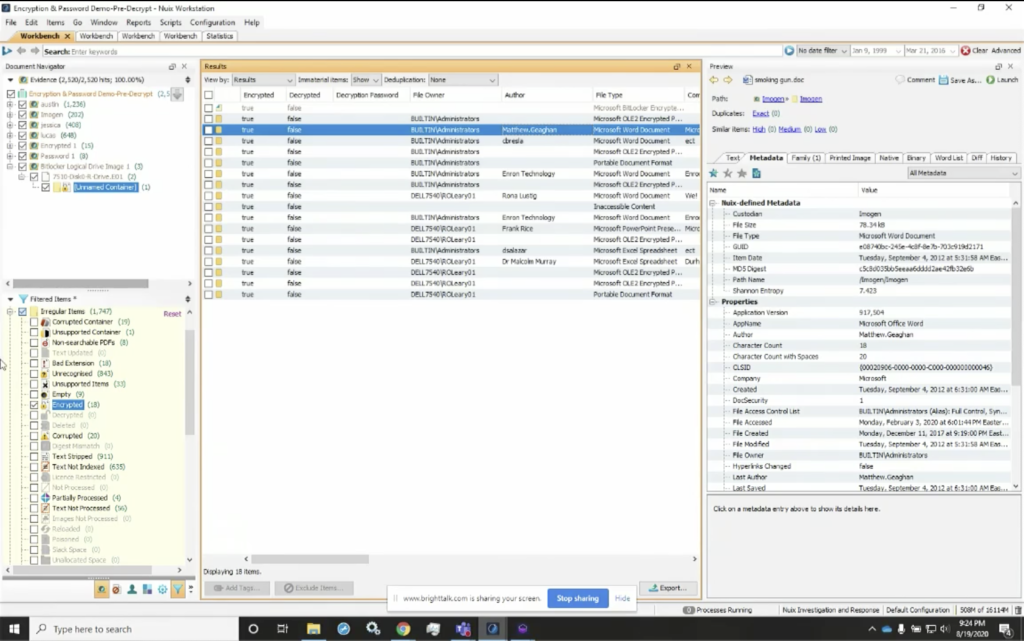Click Stop sharing button
Screen dimensions: 1024x641
pyautogui.click(x=577, y=598)
